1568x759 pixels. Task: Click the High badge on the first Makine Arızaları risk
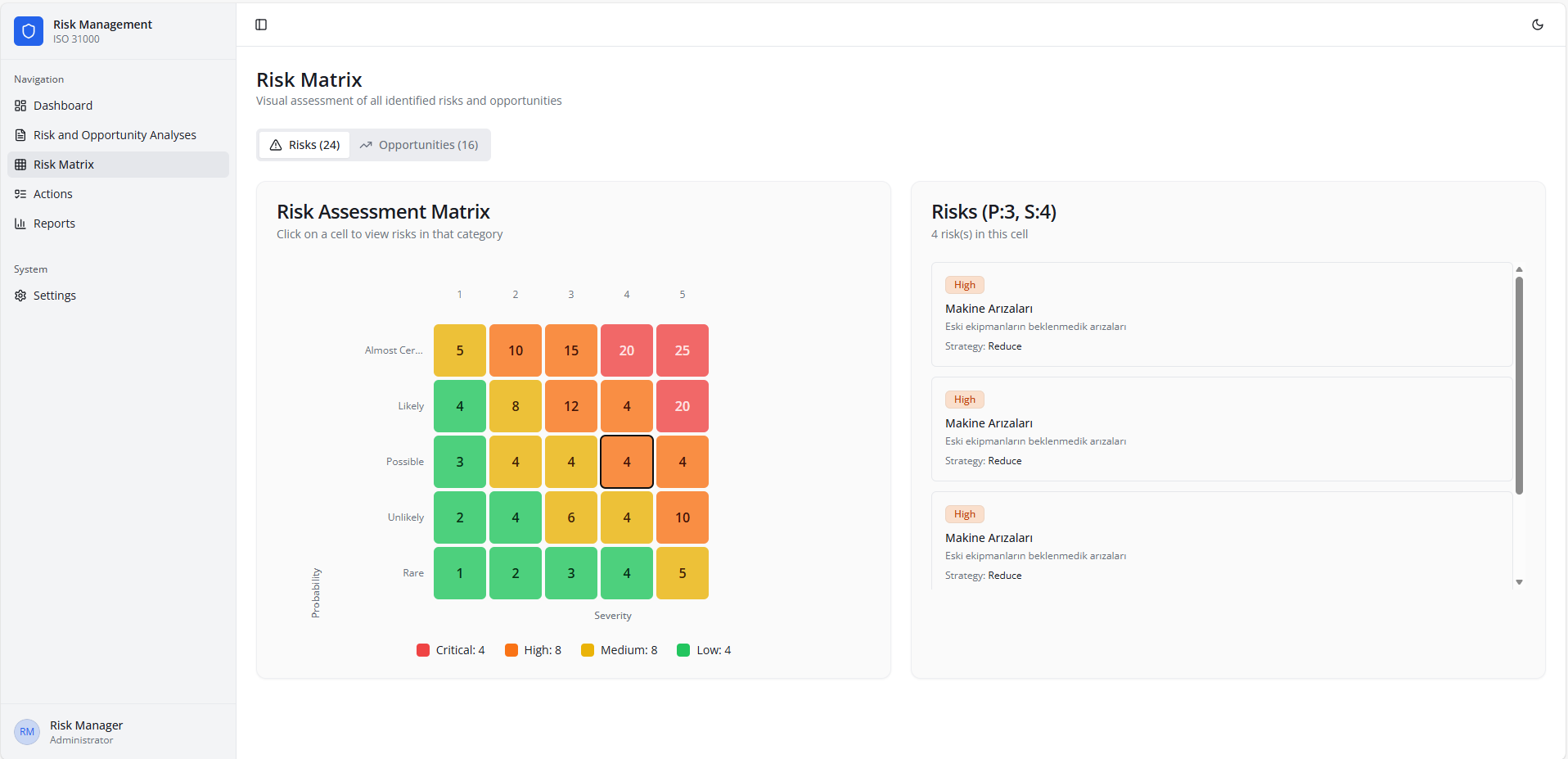click(964, 284)
